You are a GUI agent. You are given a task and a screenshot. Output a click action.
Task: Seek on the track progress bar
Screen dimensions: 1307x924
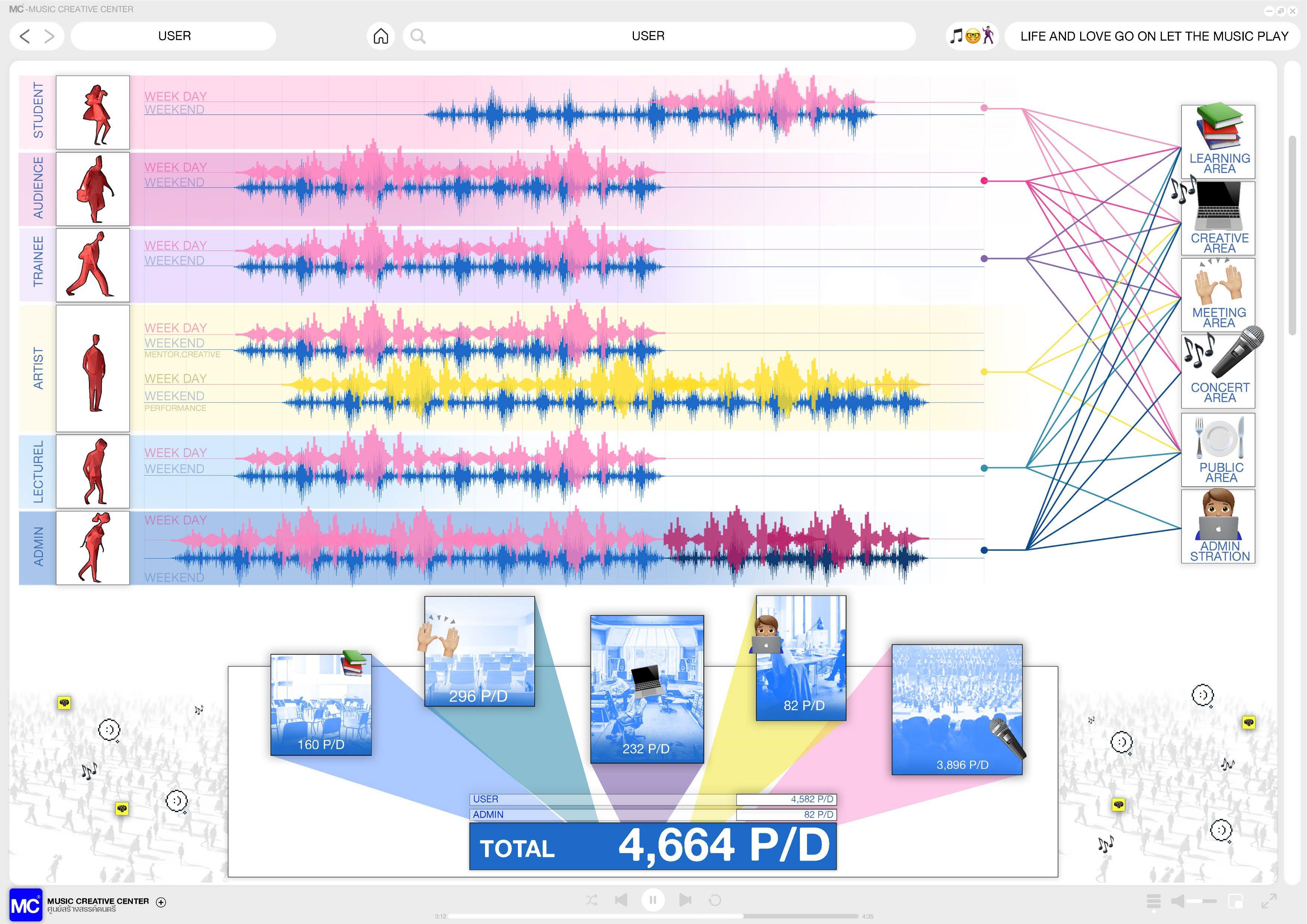(653, 916)
